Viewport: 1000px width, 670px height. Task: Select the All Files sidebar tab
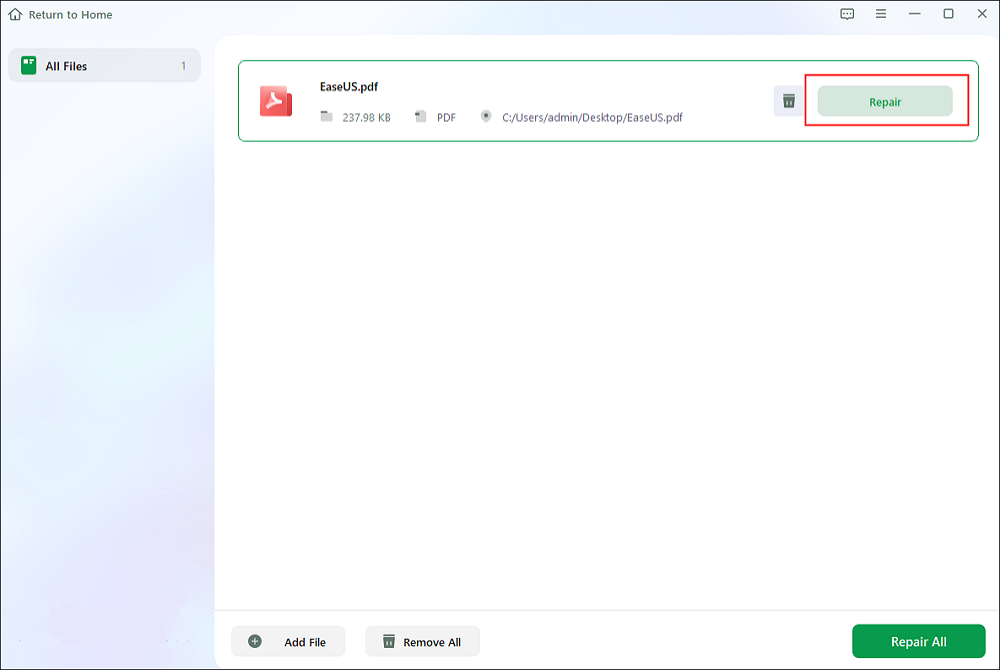click(x=105, y=66)
